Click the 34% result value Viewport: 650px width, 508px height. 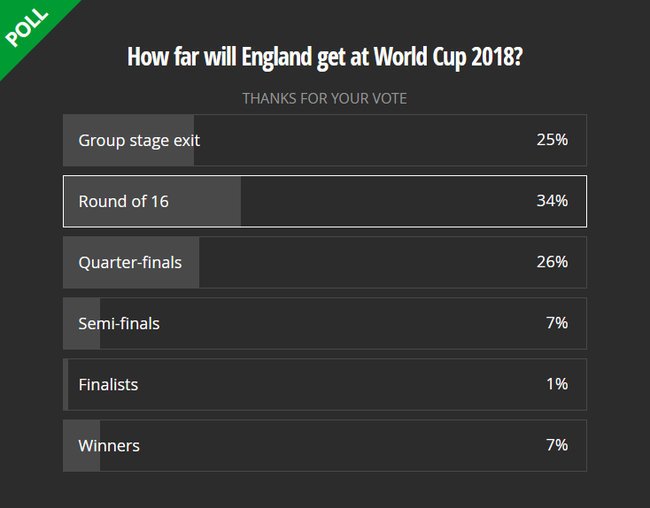point(552,201)
